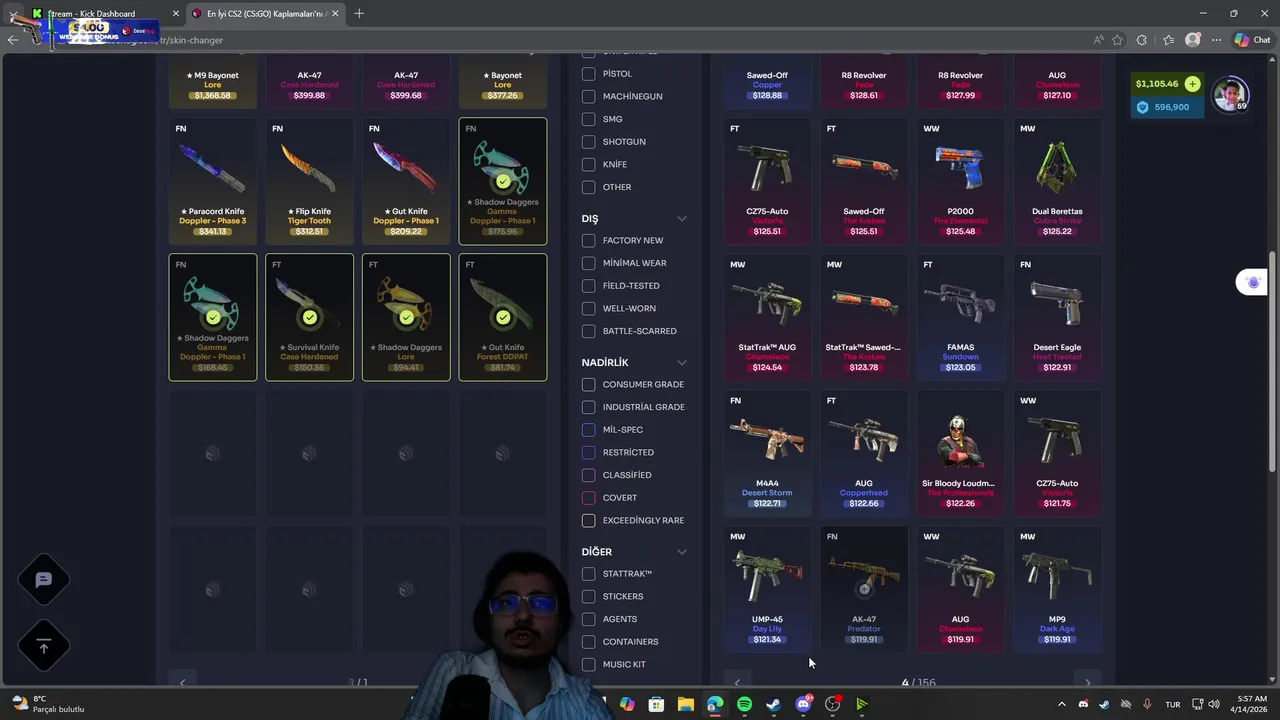1280x720 pixels.
Task: Show hidden system tray icons
Action: pos(1062,704)
